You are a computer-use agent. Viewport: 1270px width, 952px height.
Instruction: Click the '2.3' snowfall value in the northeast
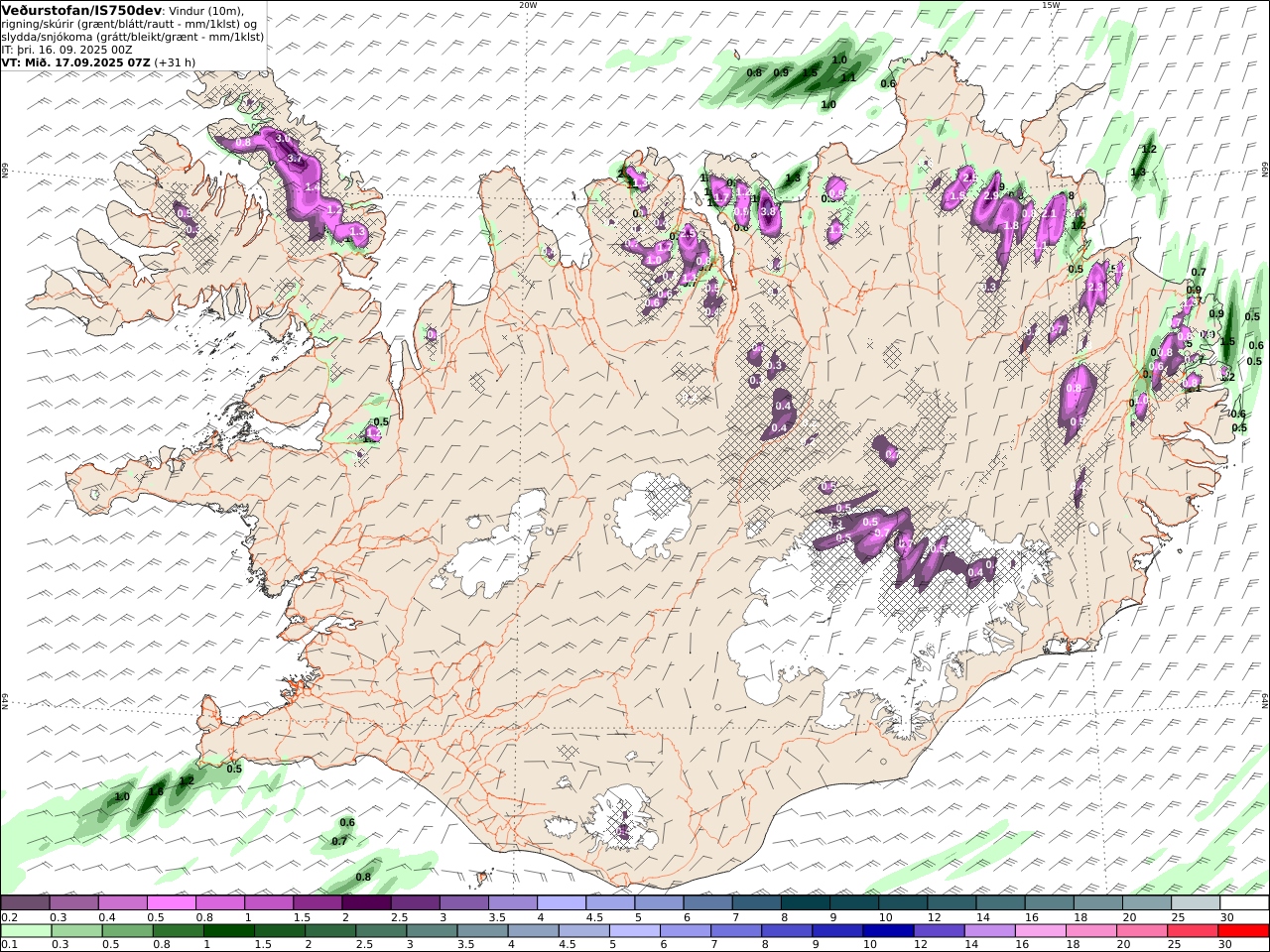click(x=1095, y=287)
